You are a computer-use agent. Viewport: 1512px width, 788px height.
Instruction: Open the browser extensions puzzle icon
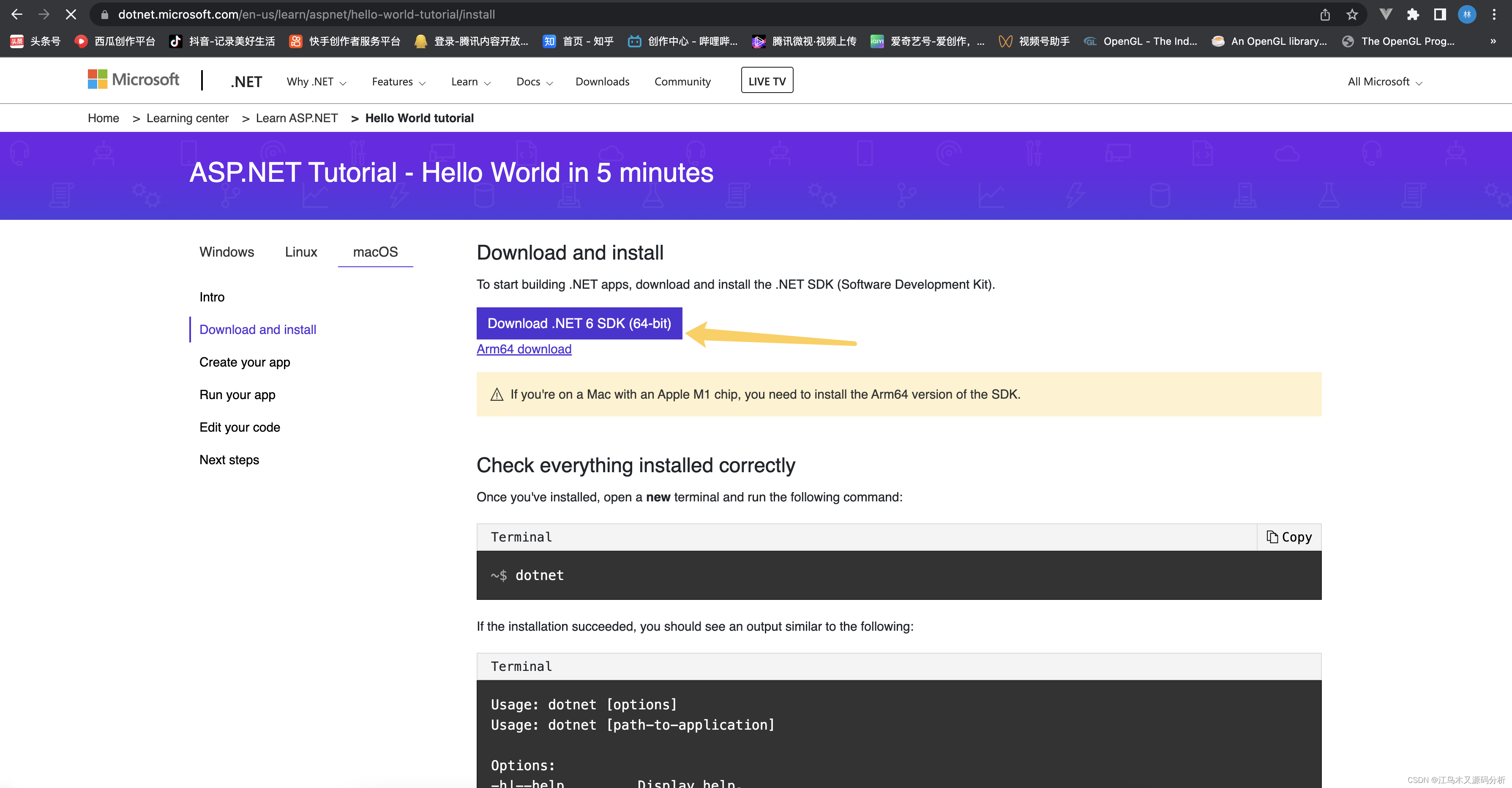1414,14
